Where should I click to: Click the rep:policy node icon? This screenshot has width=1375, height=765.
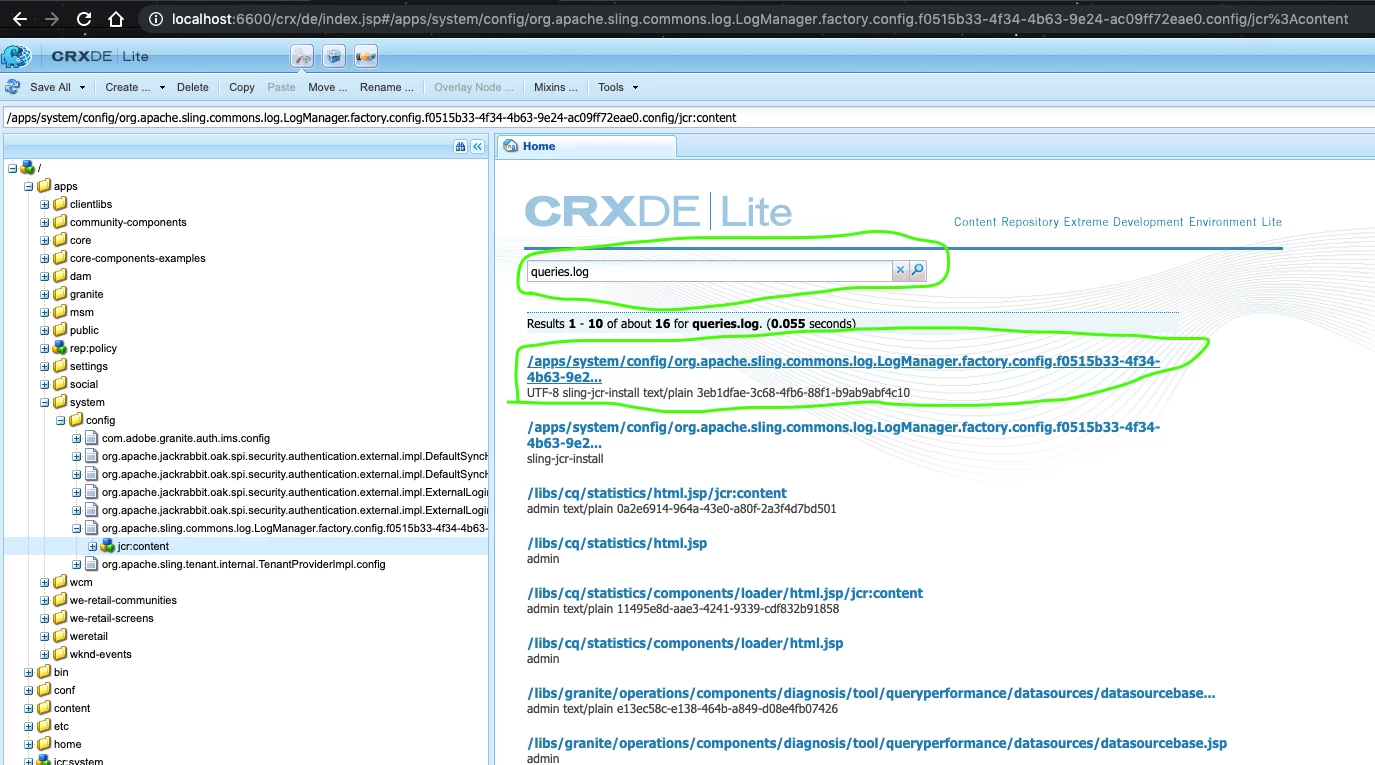60,348
